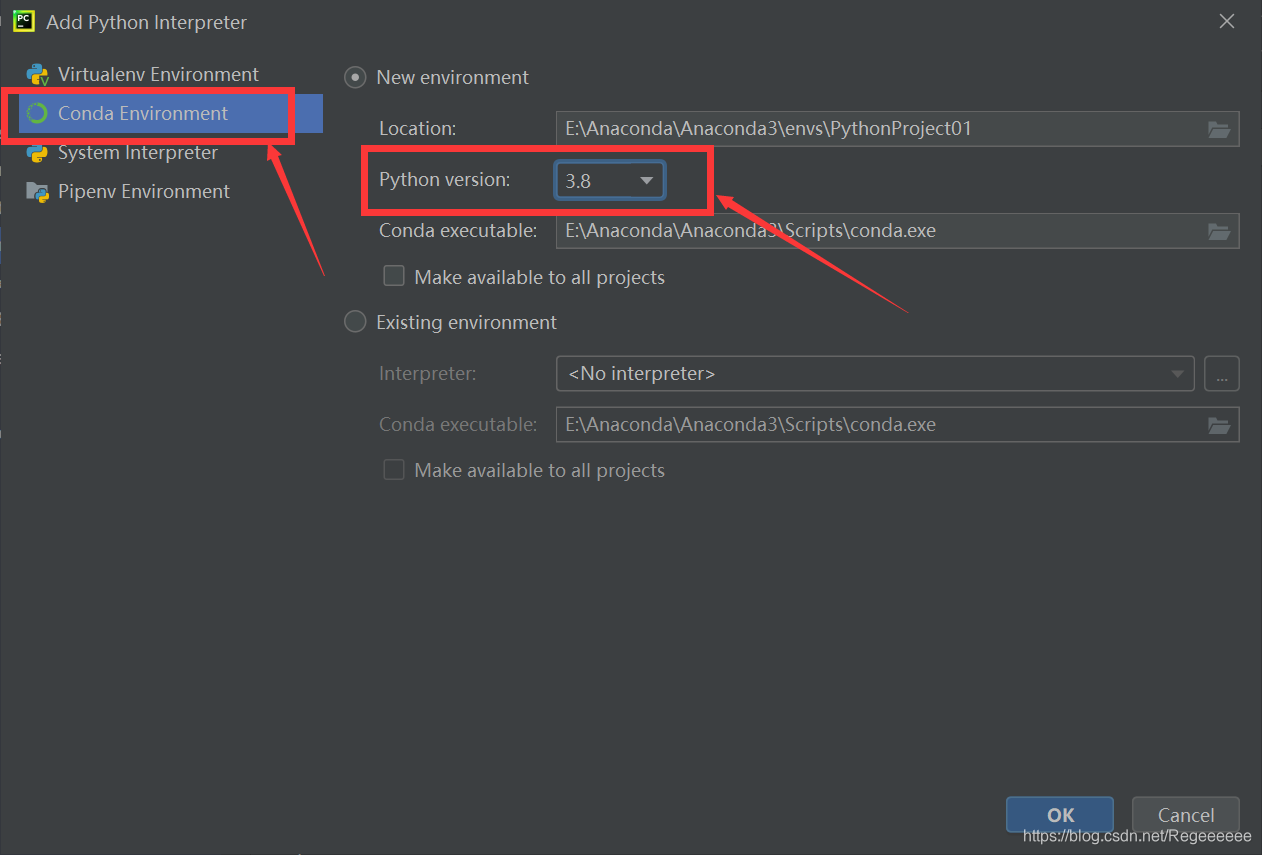Click the Location label
Viewport: 1262px width, 855px height.
(417, 129)
